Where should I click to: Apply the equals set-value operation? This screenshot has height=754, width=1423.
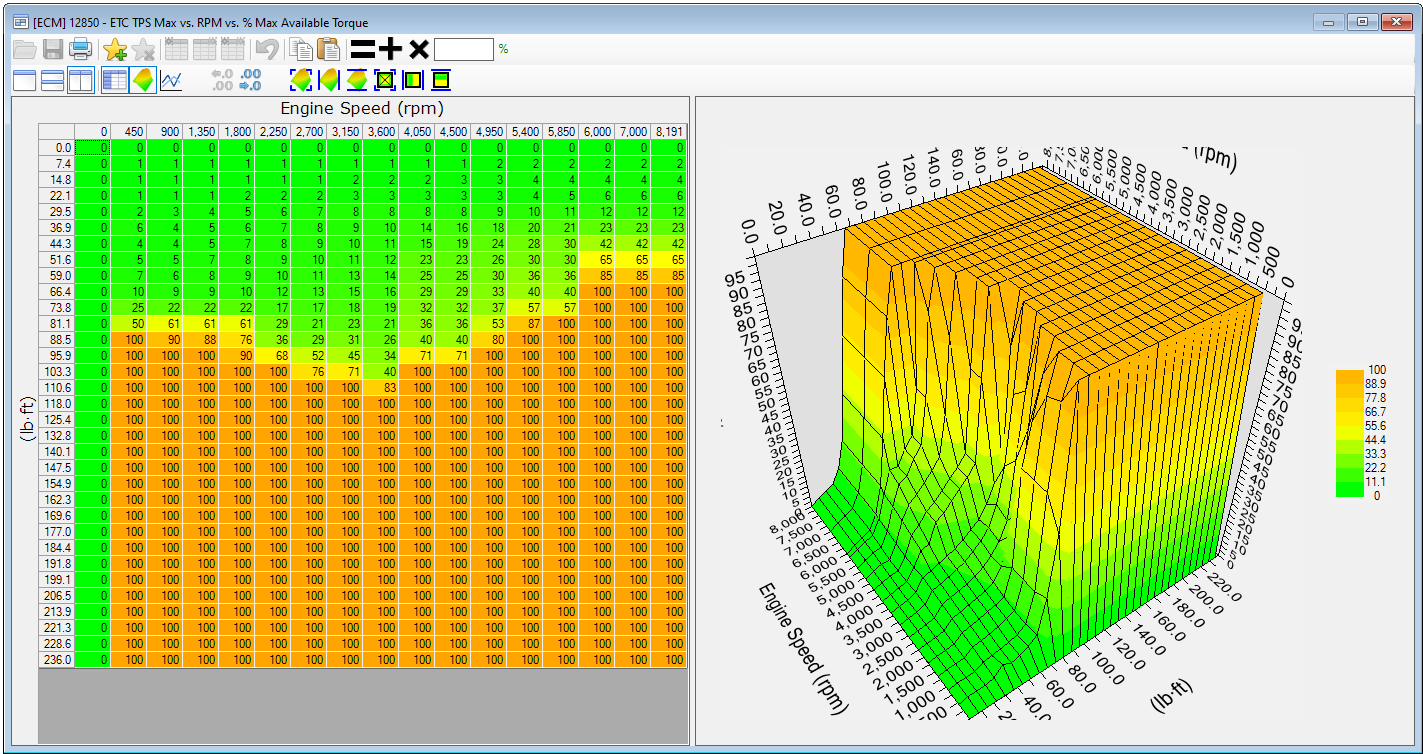click(x=362, y=49)
